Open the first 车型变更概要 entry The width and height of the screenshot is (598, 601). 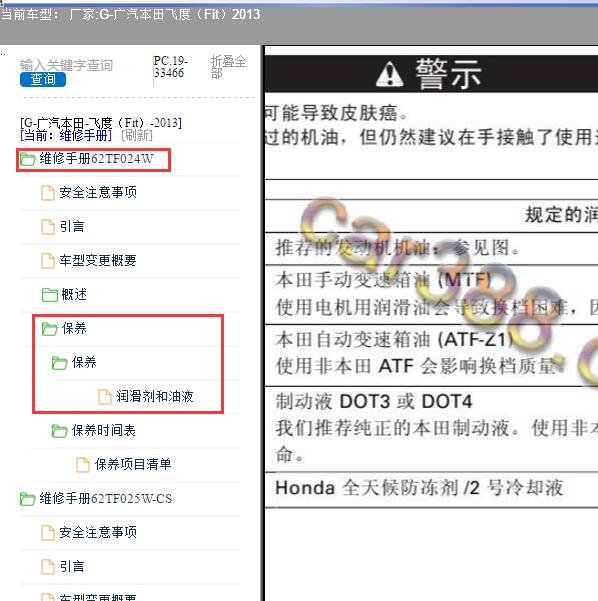click(98, 261)
